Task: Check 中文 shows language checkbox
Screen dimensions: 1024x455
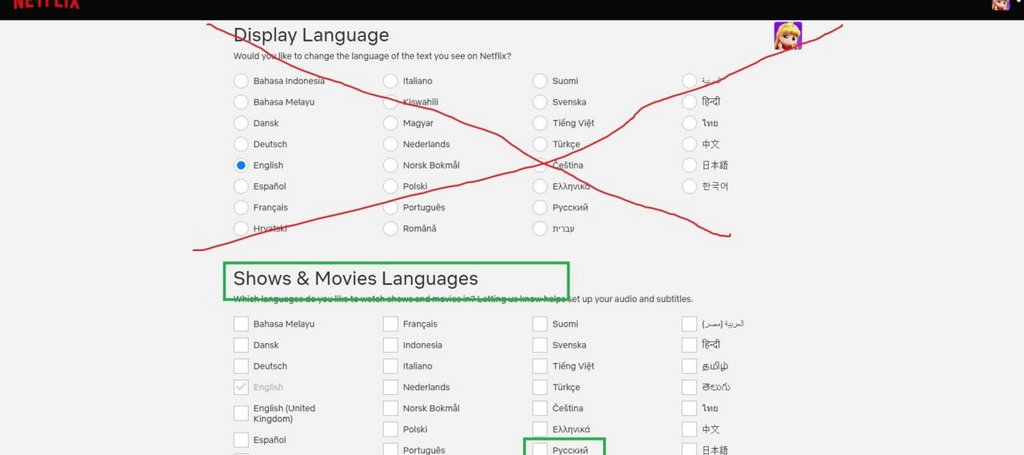Action: (689, 429)
